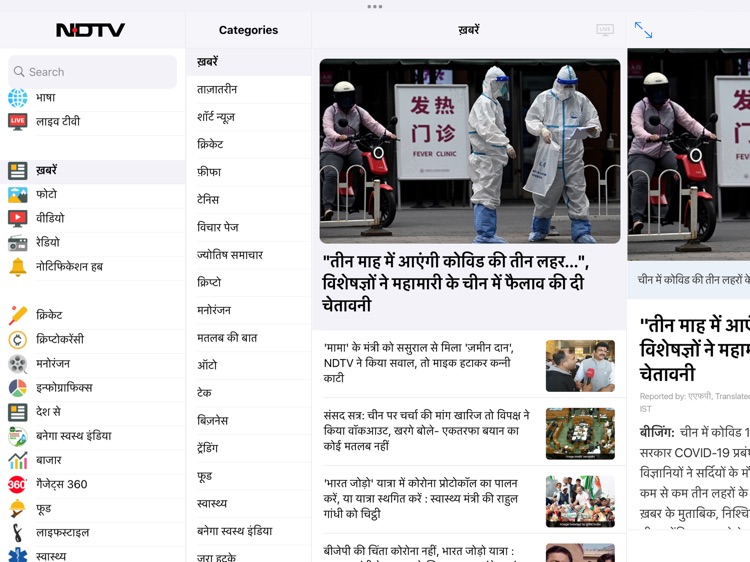Click the NDTV logo
The width and height of the screenshot is (750, 562).
coord(90,30)
